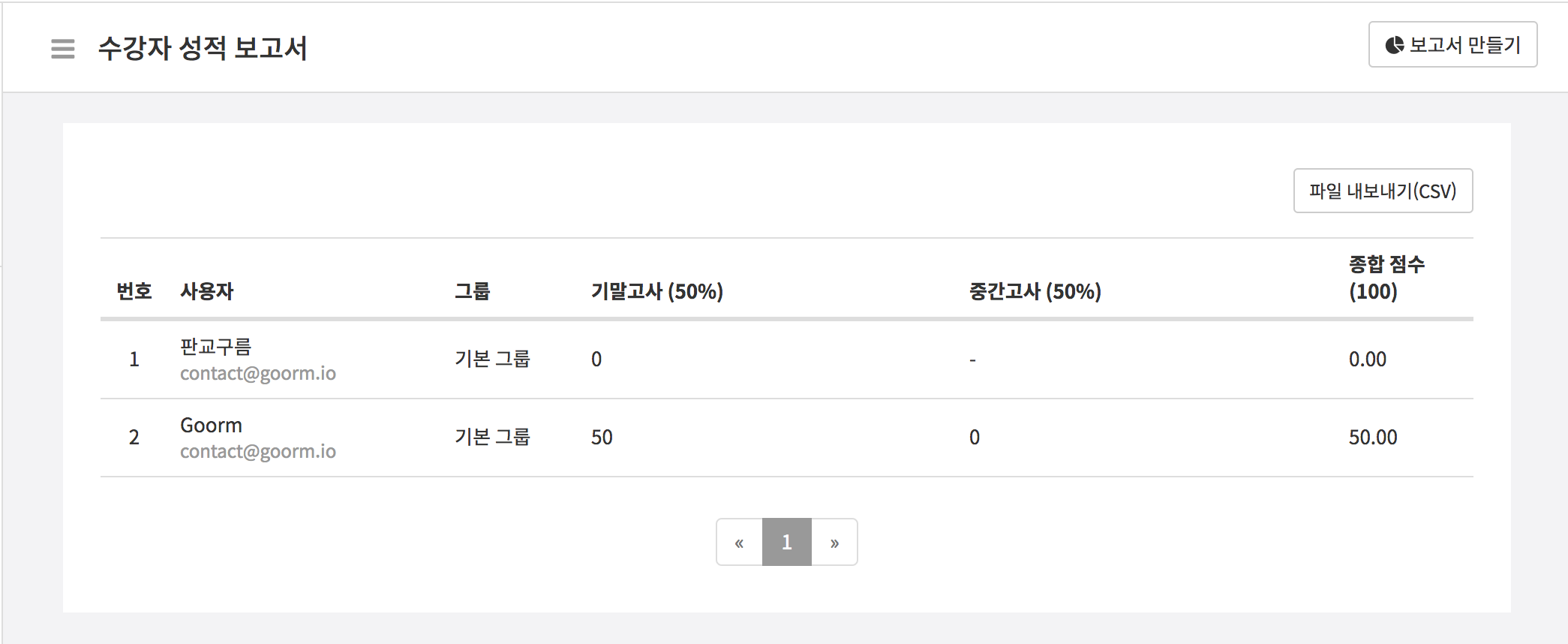1568x644 pixels.
Task: Click the 보고서 만들기 button
Action: coord(1452,45)
